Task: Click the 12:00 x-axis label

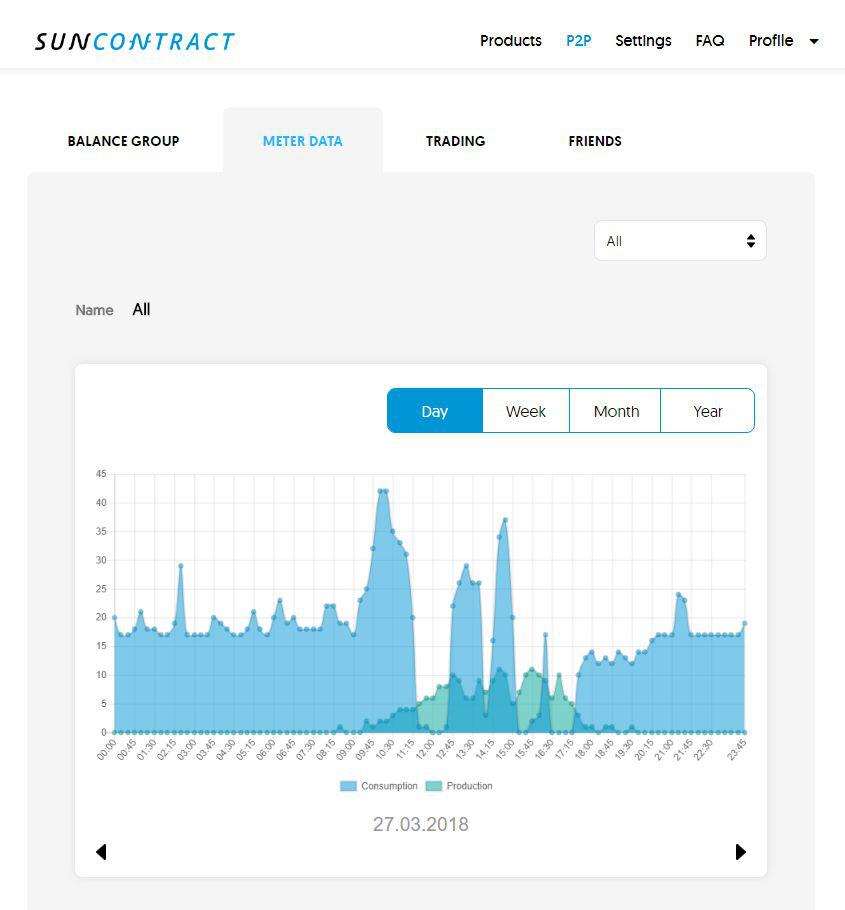Action: (x=425, y=749)
